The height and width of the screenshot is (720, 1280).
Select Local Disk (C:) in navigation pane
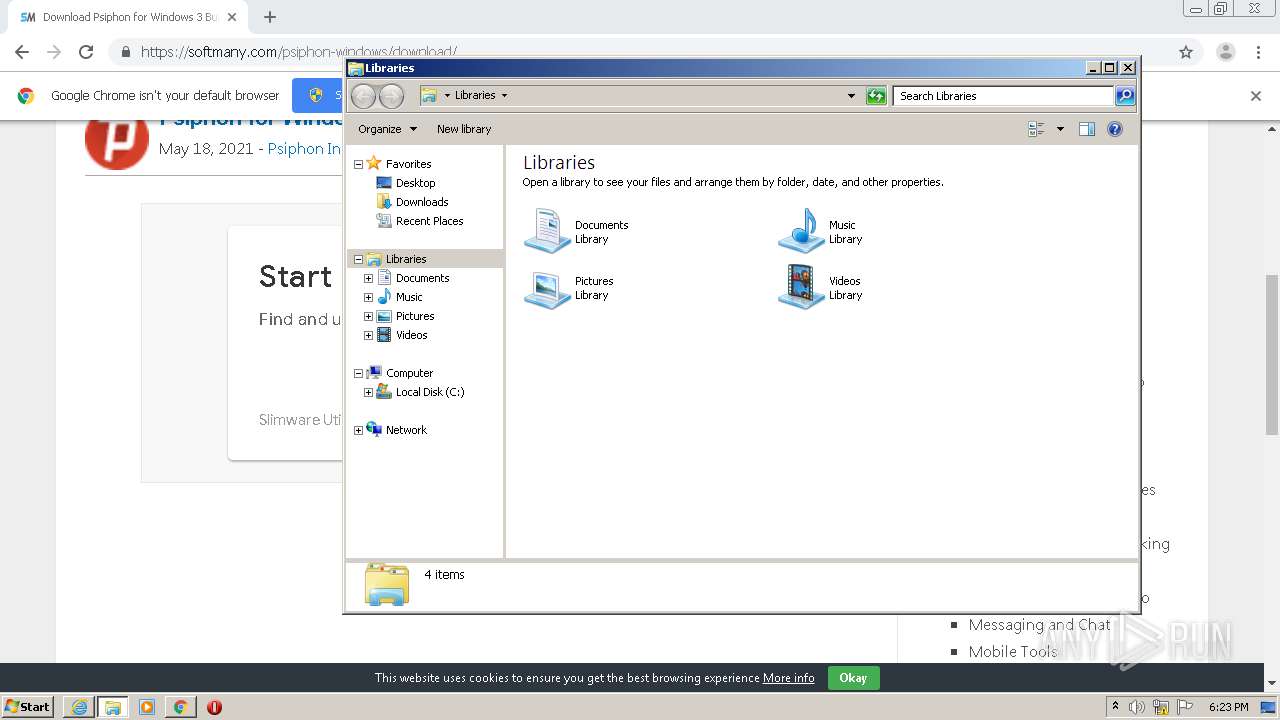[429, 392]
